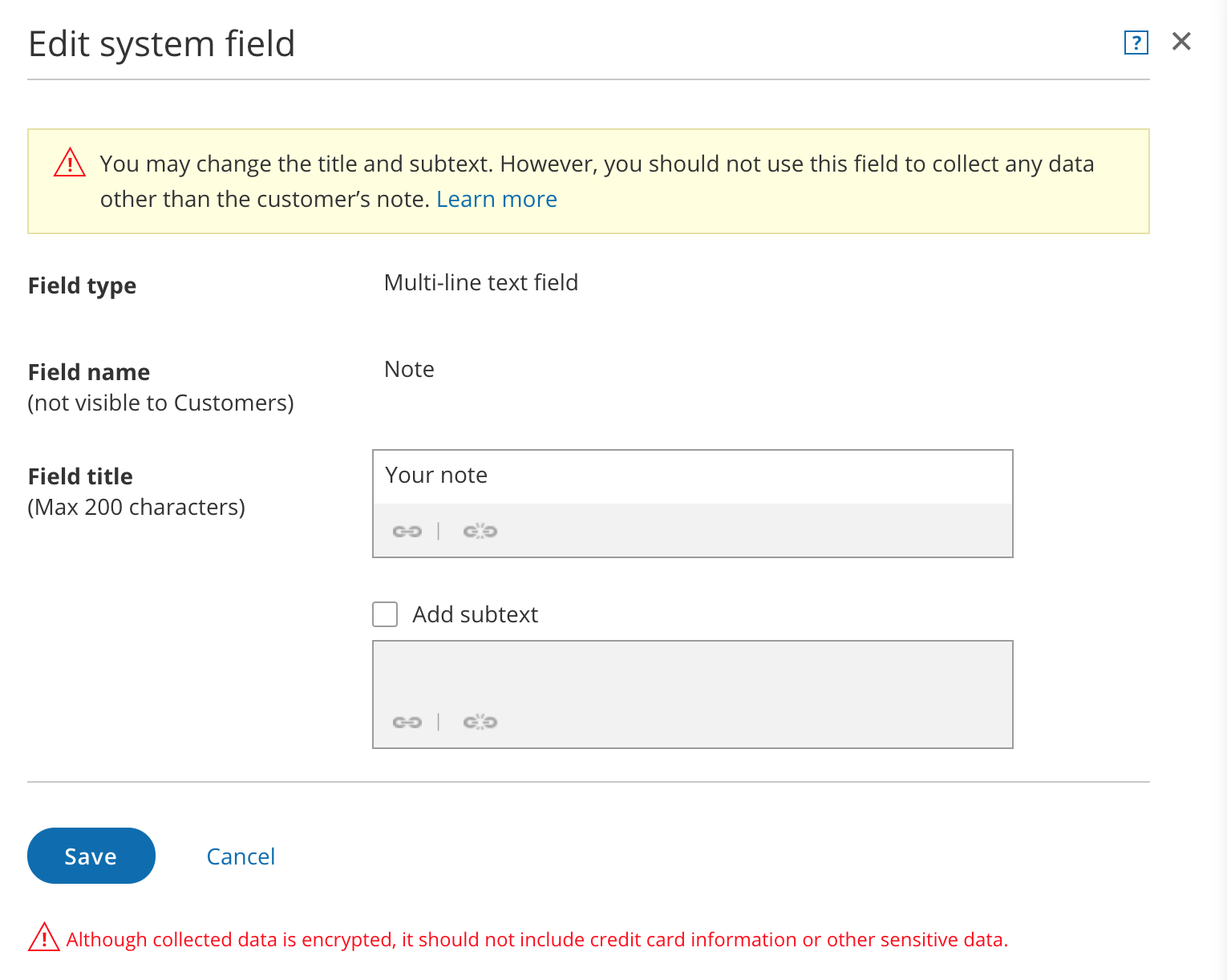Click the yellow banner warning triangle icon
The width and height of the screenshot is (1227, 980).
[70, 163]
